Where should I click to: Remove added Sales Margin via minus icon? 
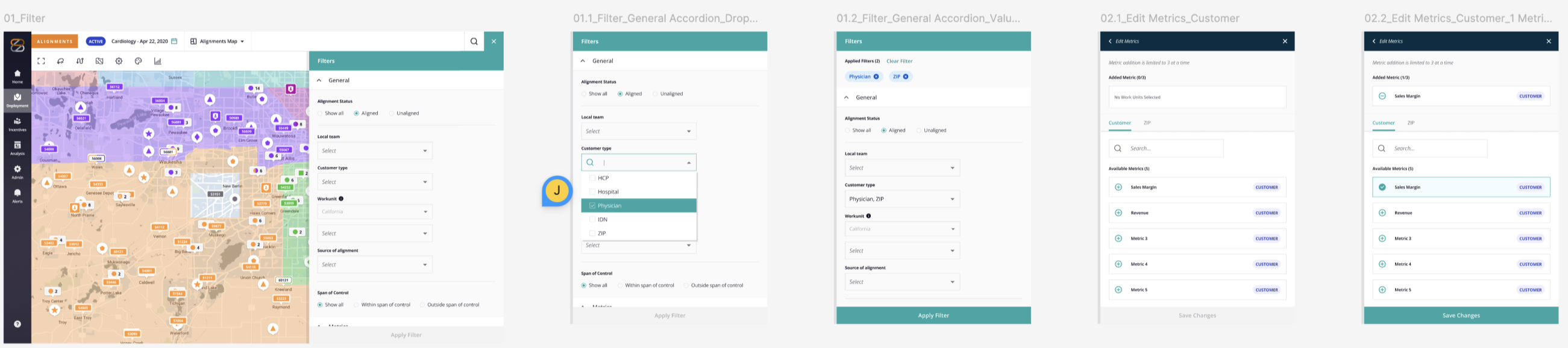pyautogui.click(x=1382, y=96)
